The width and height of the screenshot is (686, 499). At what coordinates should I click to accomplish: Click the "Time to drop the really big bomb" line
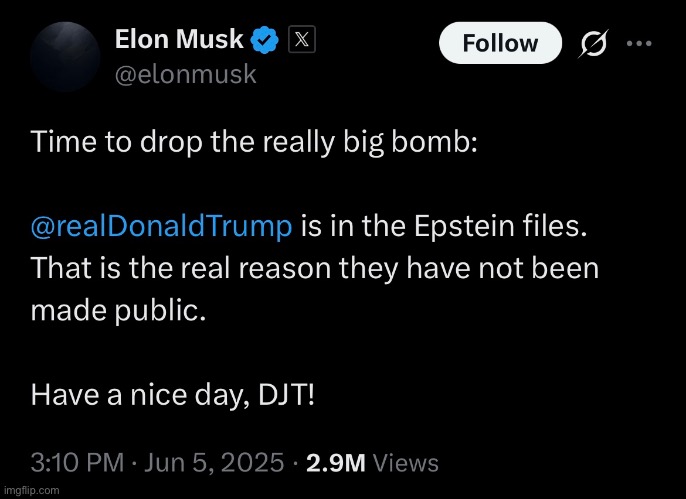(x=255, y=142)
